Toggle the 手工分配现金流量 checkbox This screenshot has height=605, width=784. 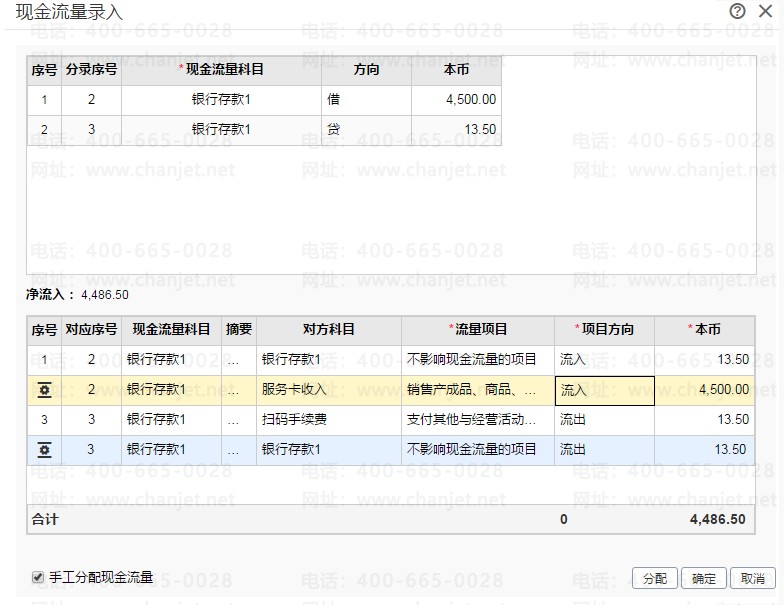pyautogui.click(x=38, y=577)
